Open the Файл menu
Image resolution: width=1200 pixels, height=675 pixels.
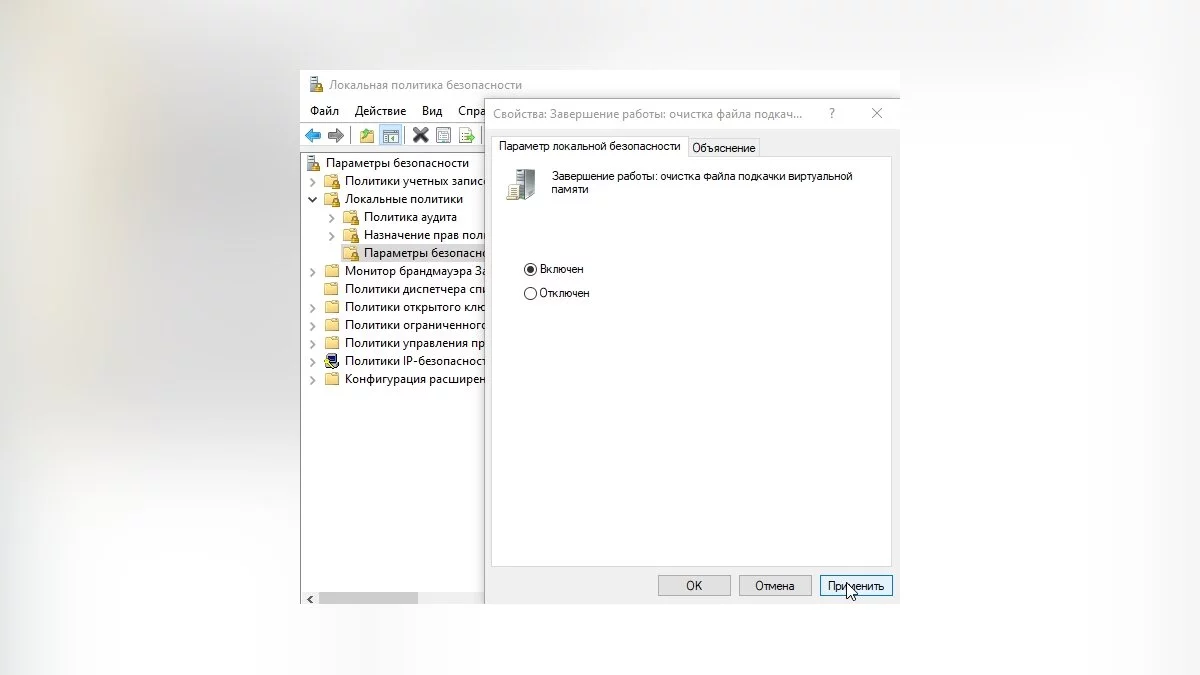click(324, 111)
